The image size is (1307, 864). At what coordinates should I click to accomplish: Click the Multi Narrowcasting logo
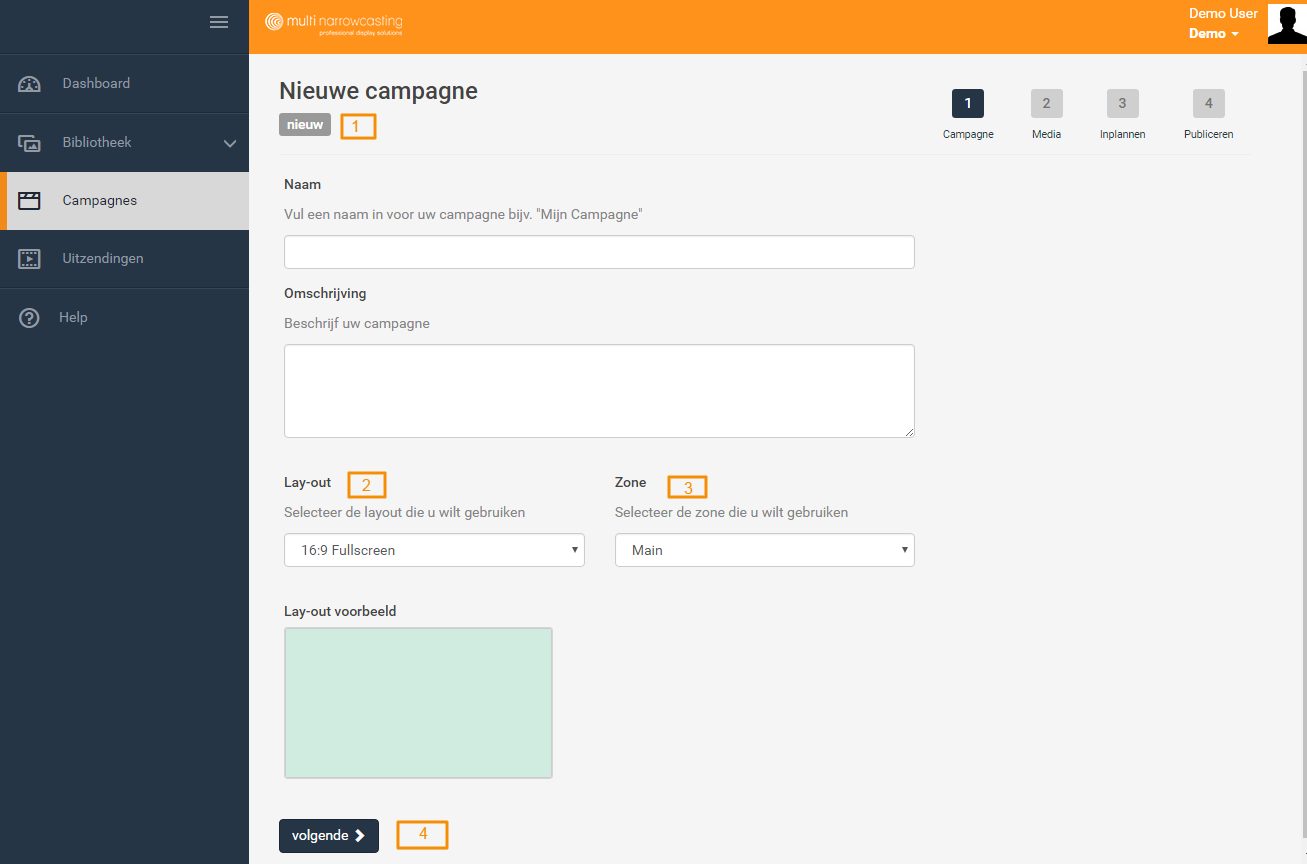(x=334, y=23)
